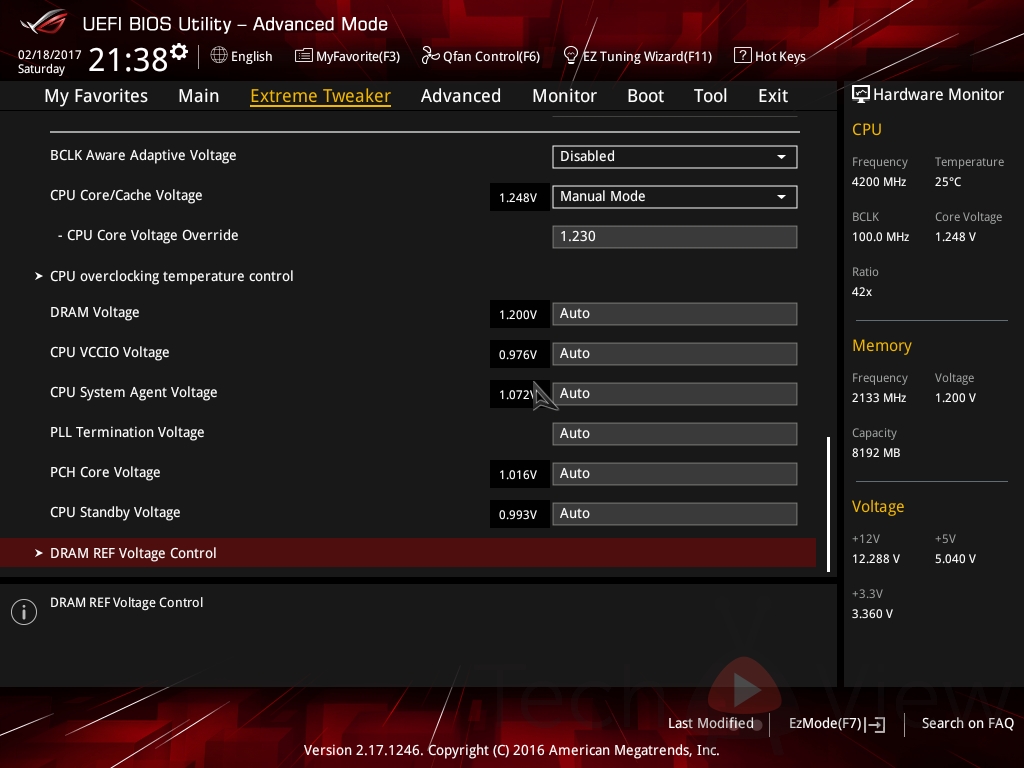Expand CPU overclocking temperature control submenu

coord(172,276)
